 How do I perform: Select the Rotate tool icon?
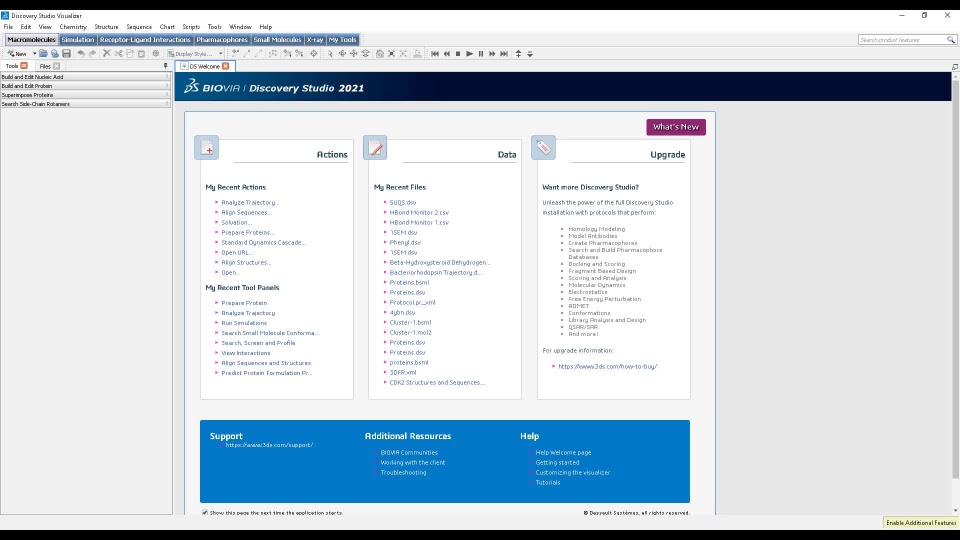pyautogui.click(x=342, y=54)
